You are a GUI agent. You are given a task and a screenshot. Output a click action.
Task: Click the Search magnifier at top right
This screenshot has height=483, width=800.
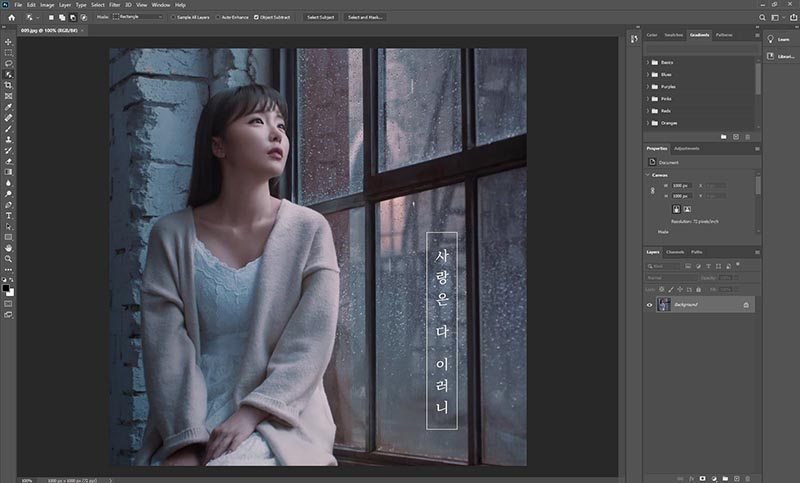coord(762,17)
